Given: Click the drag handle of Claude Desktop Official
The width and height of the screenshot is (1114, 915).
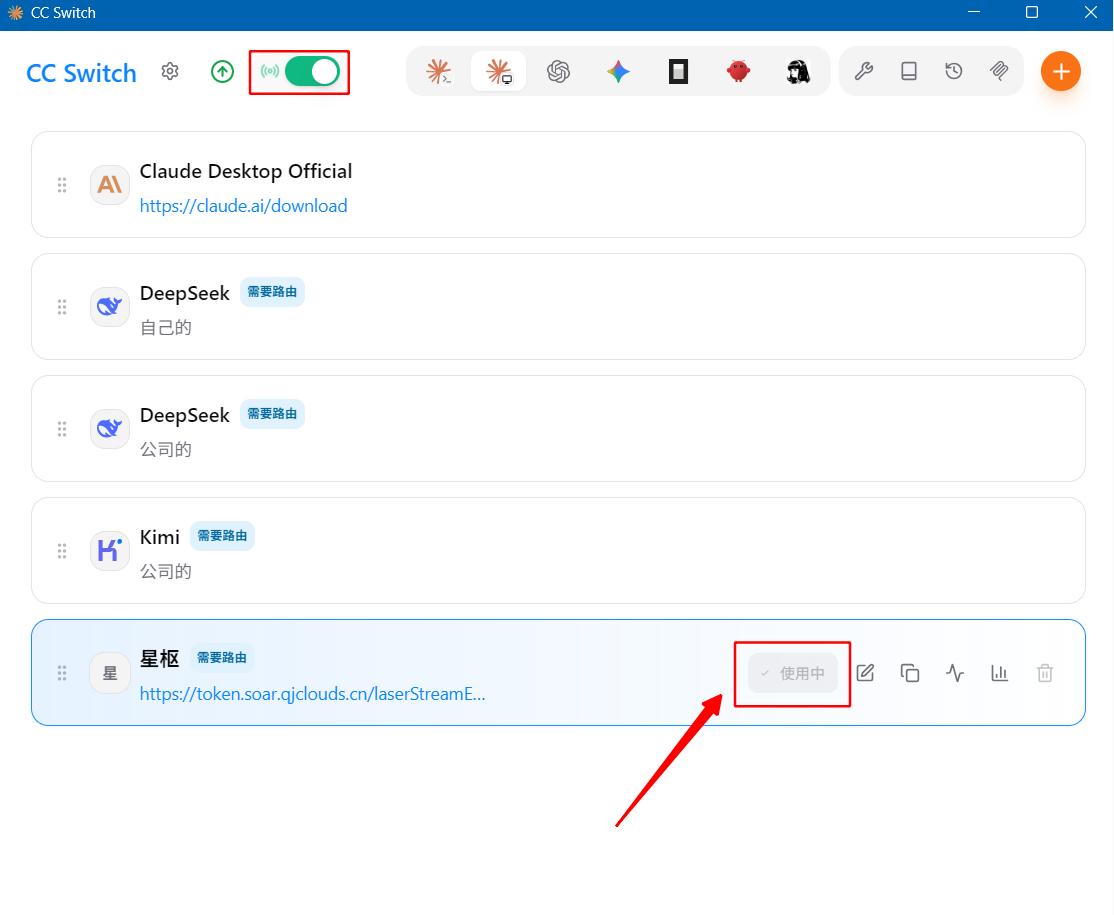Looking at the screenshot, I should pos(62,185).
